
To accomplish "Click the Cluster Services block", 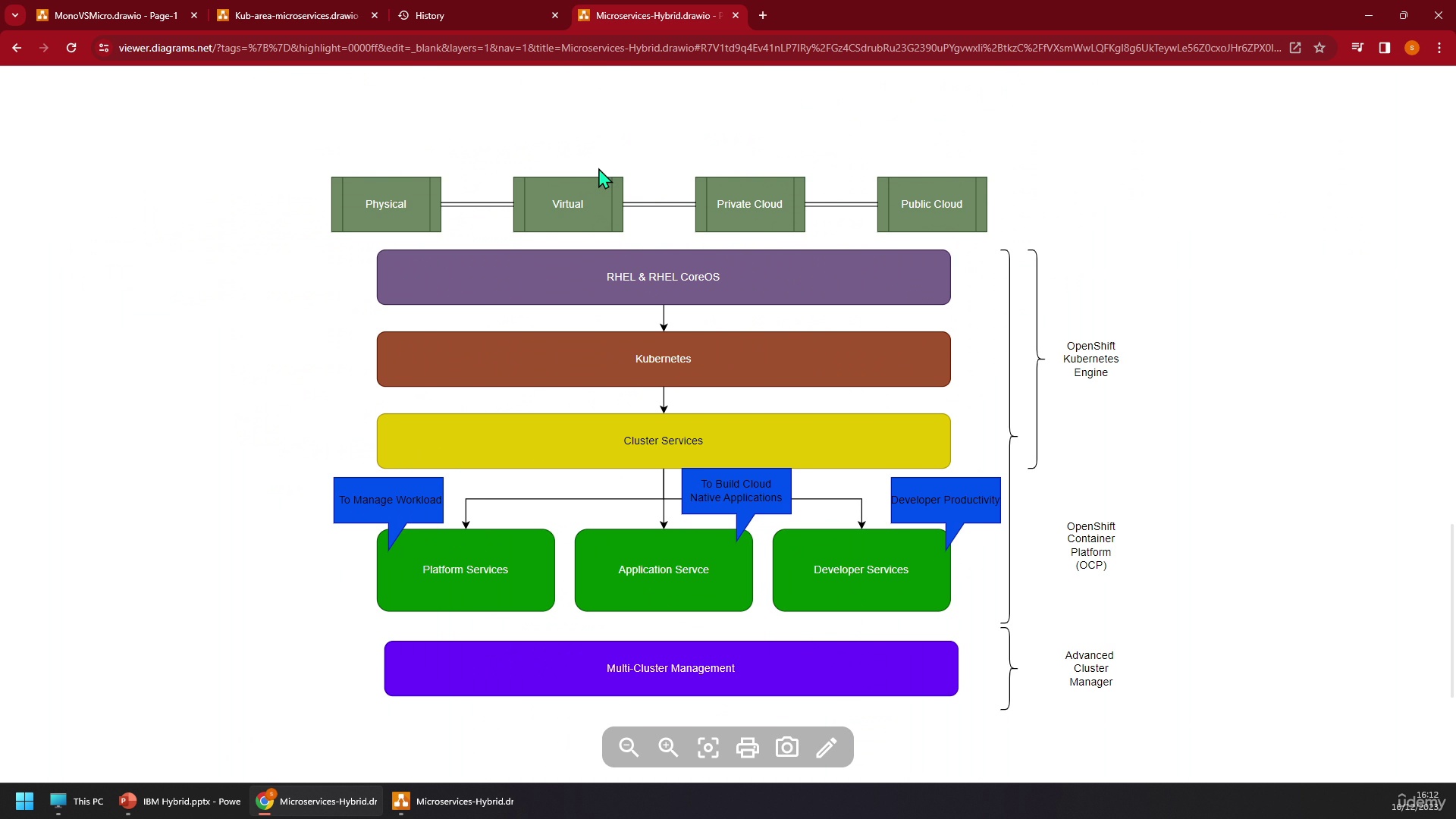I will pos(664,441).
